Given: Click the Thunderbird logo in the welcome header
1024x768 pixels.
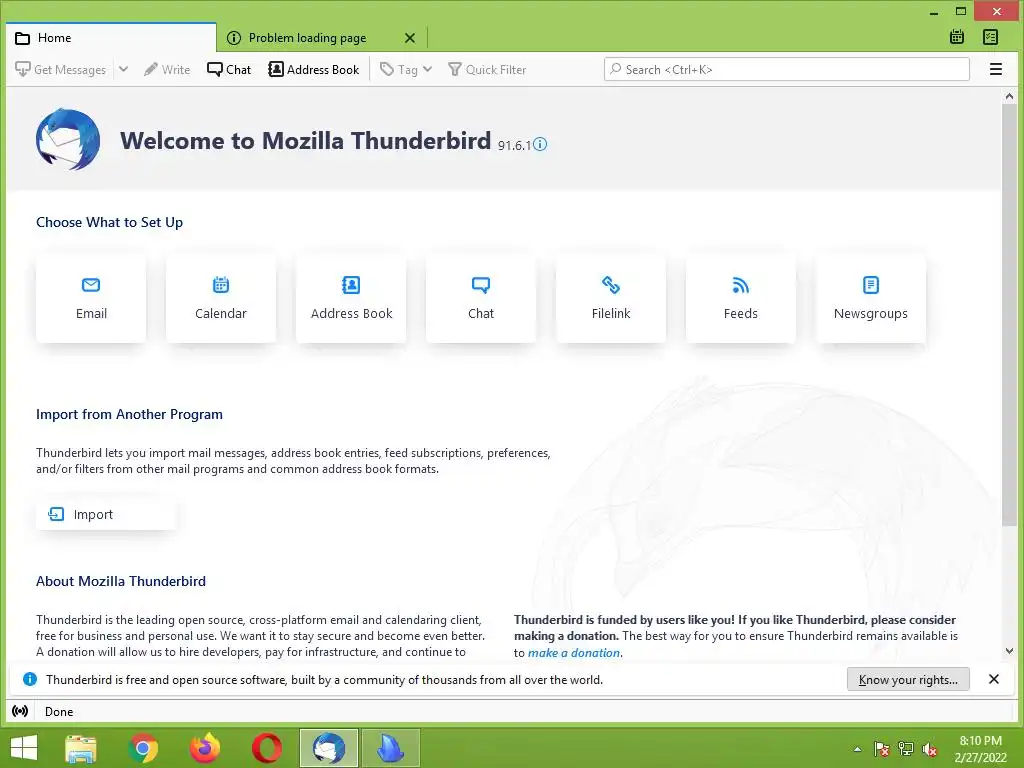Looking at the screenshot, I should pyautogui.click(x=68, y=139).
